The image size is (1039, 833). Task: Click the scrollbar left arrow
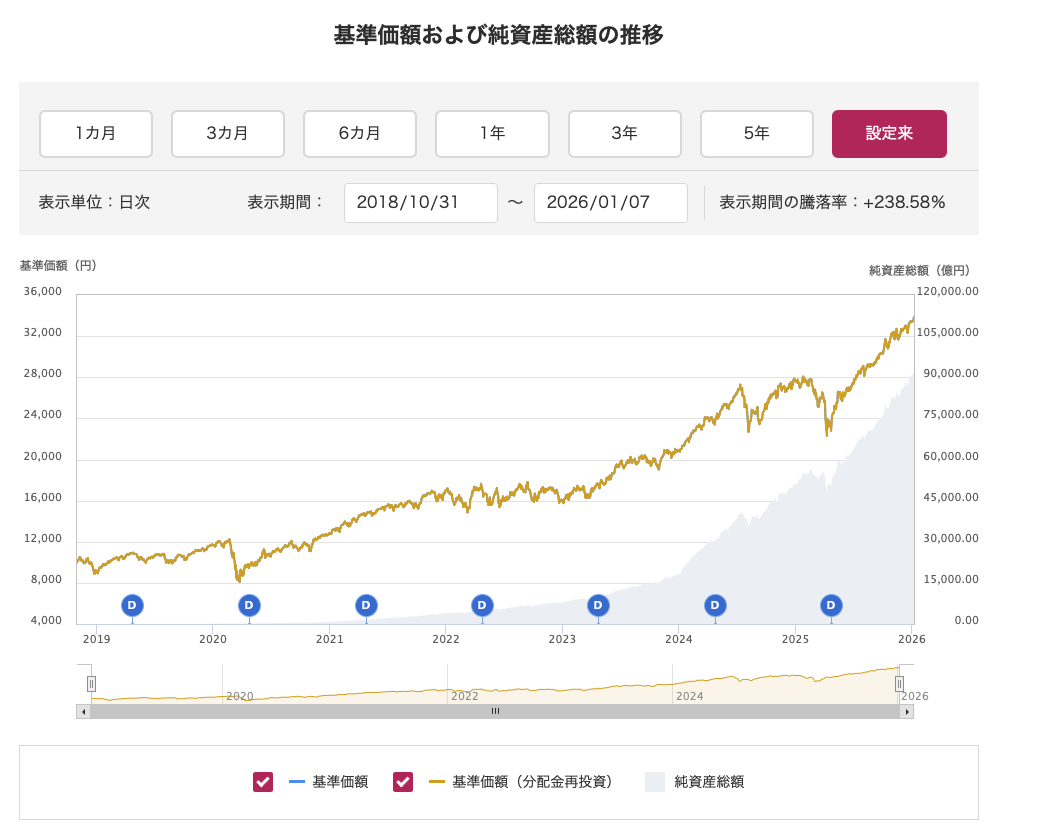tap(83, 711)
